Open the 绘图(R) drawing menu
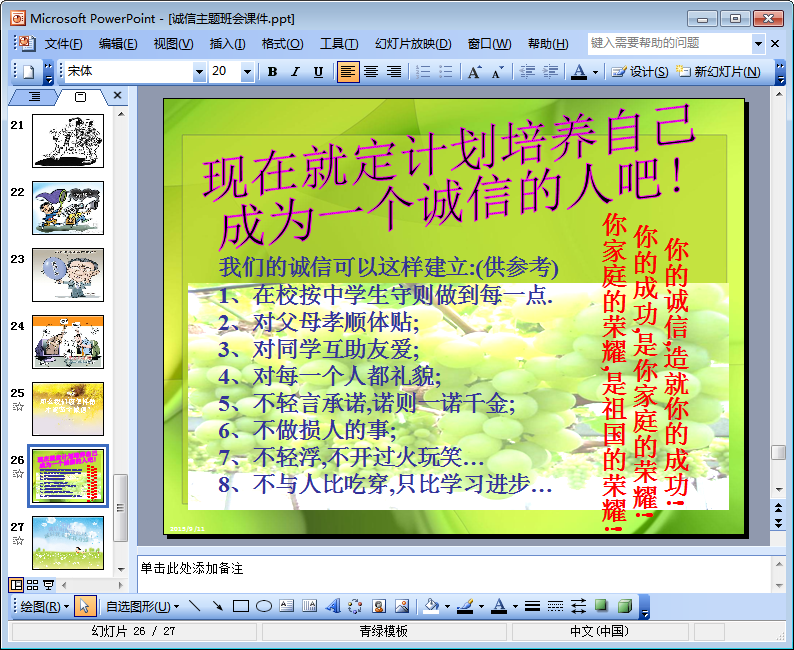Viewport: 794px width, 650px height. click(x=44, y=606)
